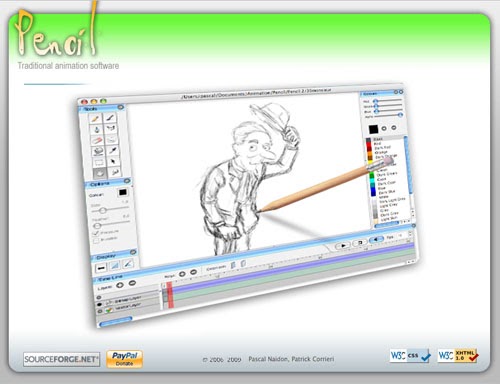Toggle the Pressure checkbox

pyautogui.click(x=96, y=233)
